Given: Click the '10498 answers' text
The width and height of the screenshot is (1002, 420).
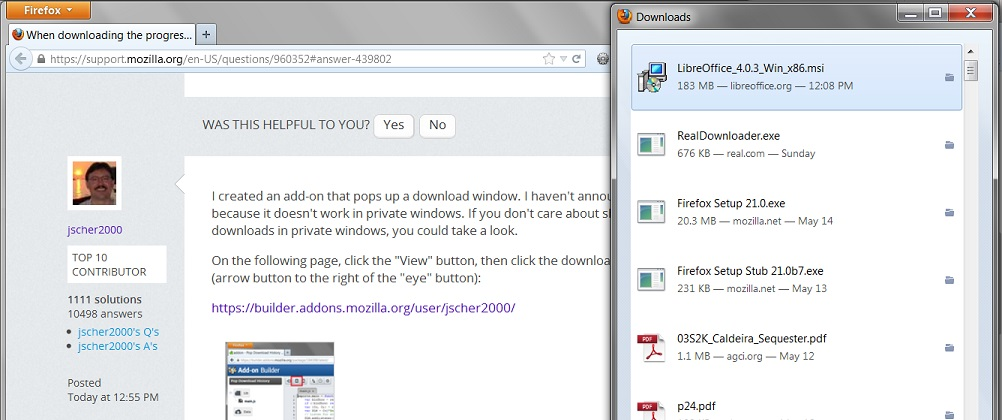Looking at the screenshot, I should (105, 314).
